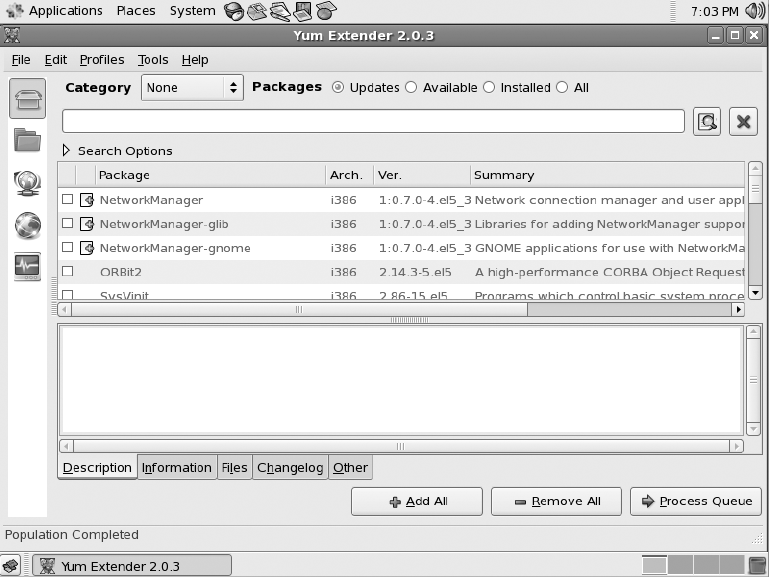
Task: Launch the first panel launcher icon
Action: pyautogui.click(x=234, y=11)
